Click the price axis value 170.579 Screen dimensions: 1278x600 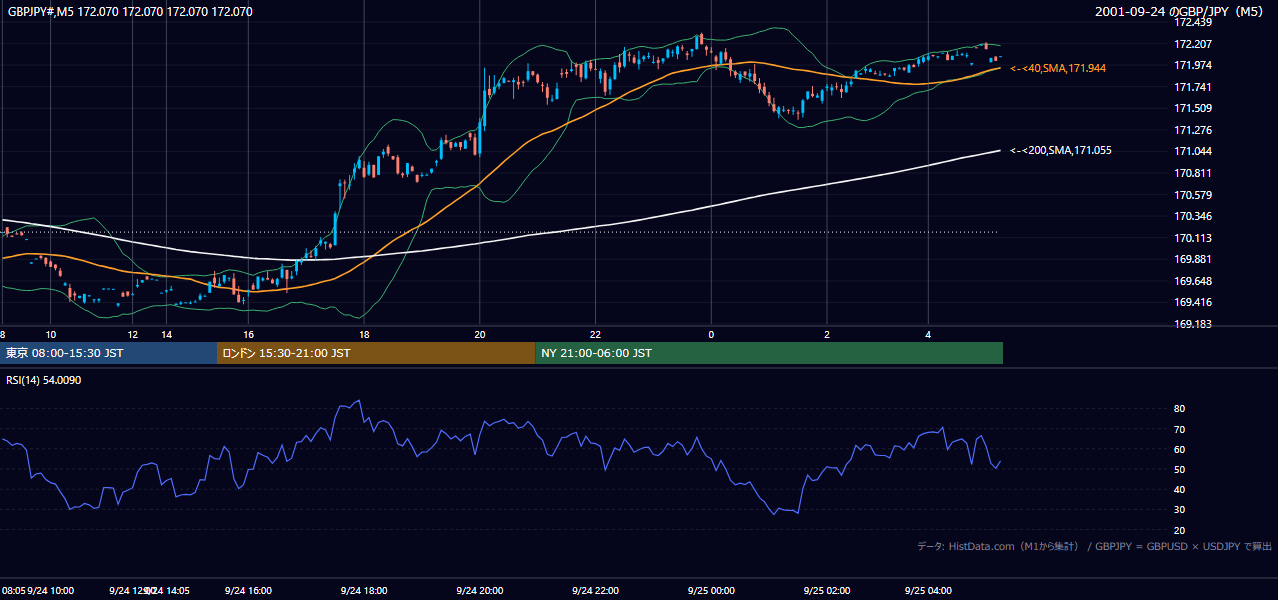click(1193, 195)
